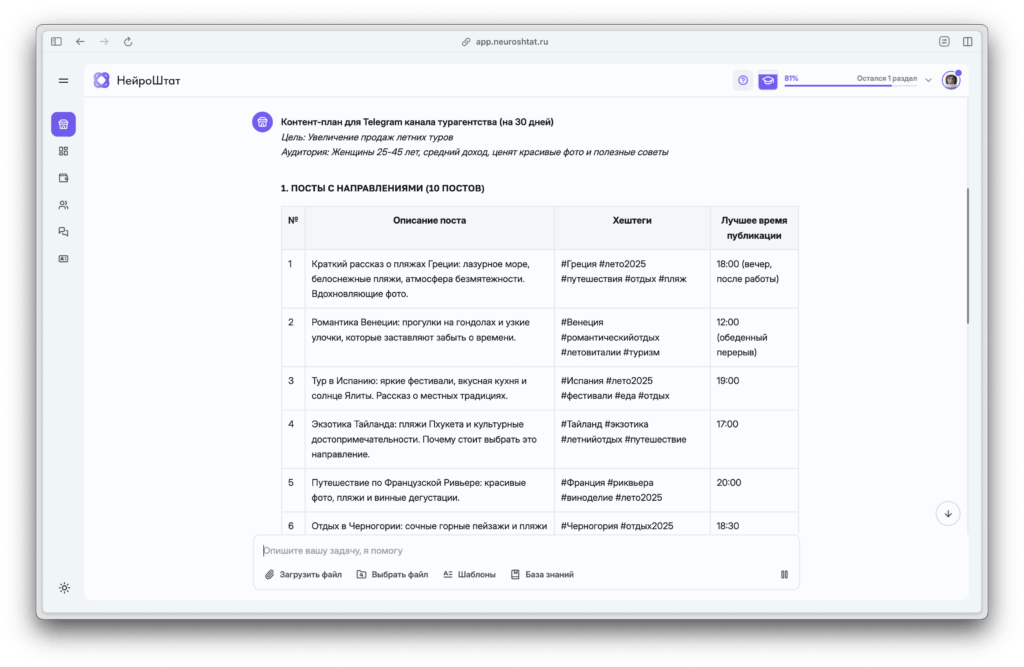Click the '17:00' time cell

pos(754,439)
